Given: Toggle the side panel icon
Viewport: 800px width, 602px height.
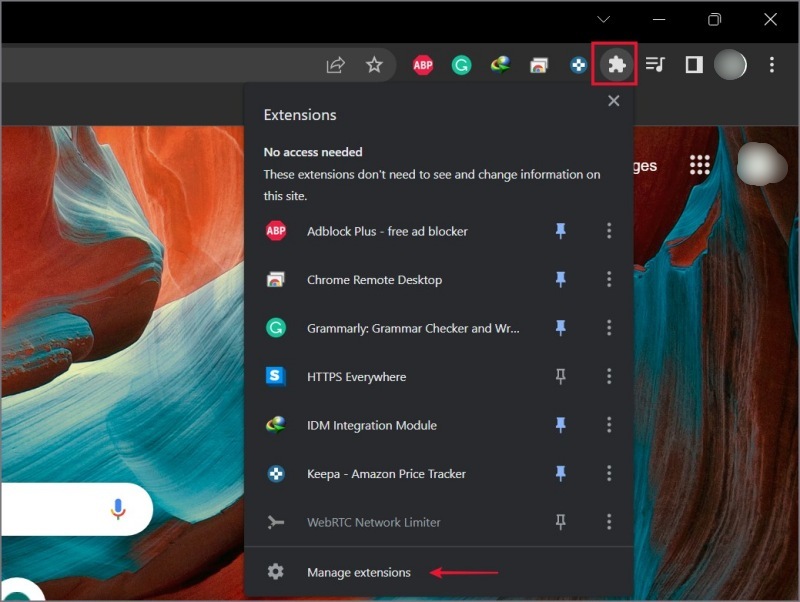Looking at the screenshot, I should (694, 65).
